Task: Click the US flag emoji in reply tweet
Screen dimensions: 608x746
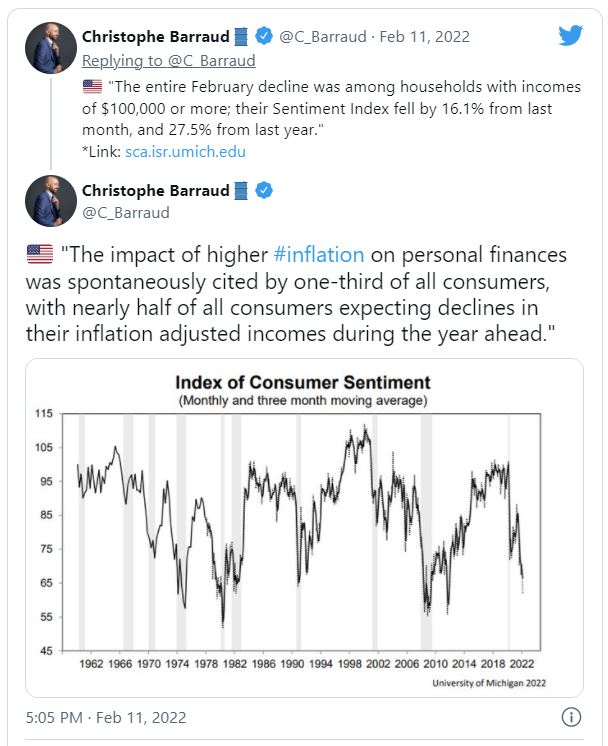Action: (92, 87)
